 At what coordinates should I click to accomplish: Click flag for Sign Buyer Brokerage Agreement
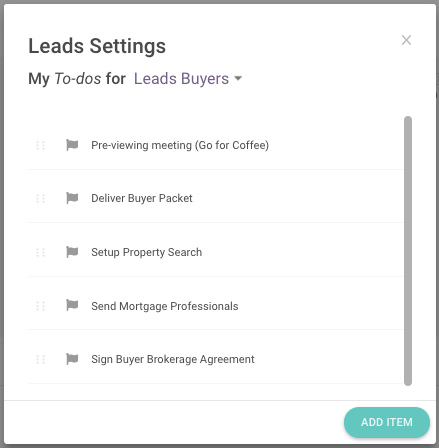pos(72,359)
